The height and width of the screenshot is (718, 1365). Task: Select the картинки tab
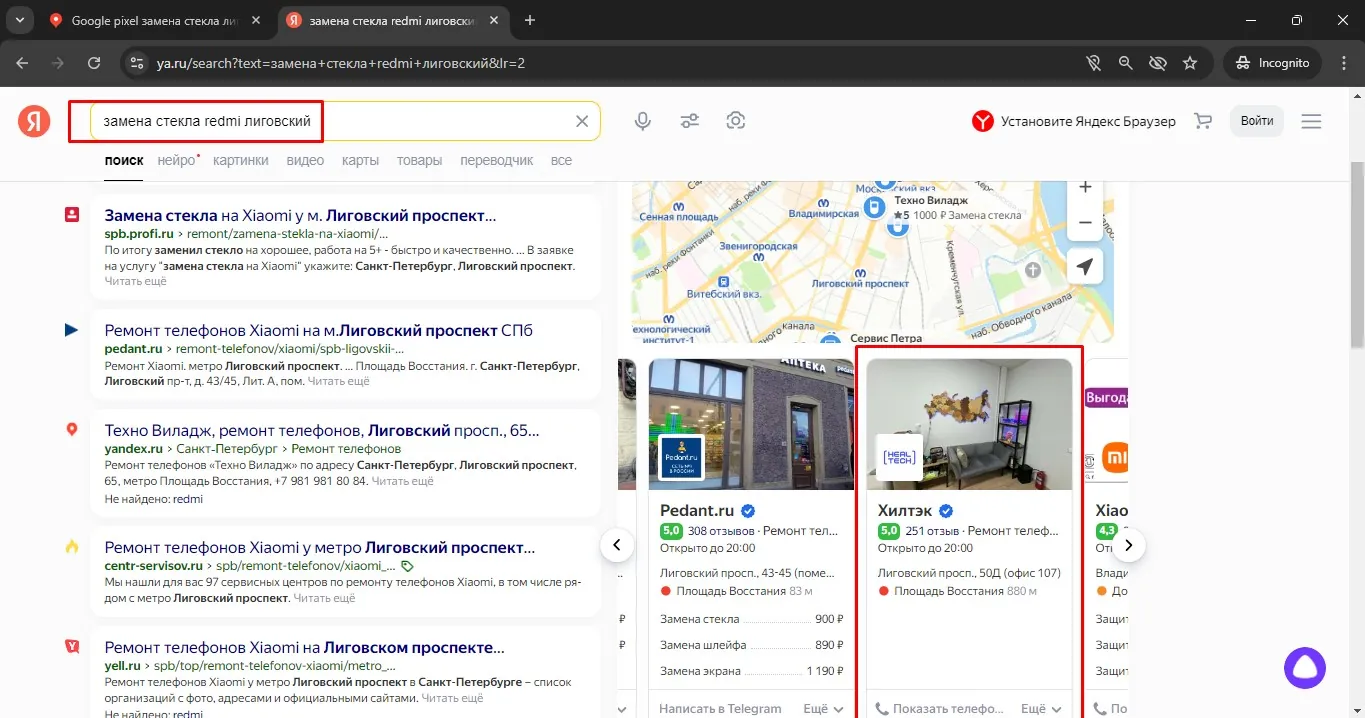(241, 160)
